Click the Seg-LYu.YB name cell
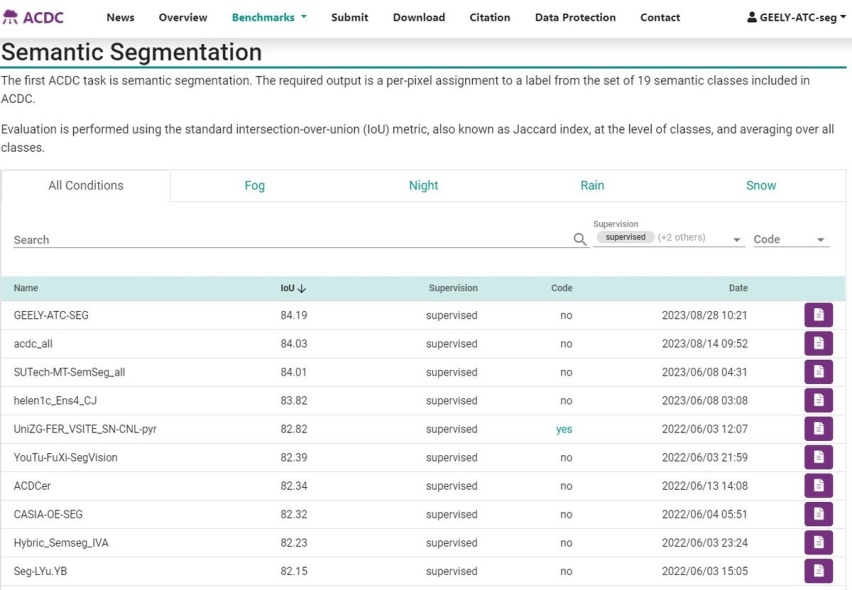 tap(40, 571)
